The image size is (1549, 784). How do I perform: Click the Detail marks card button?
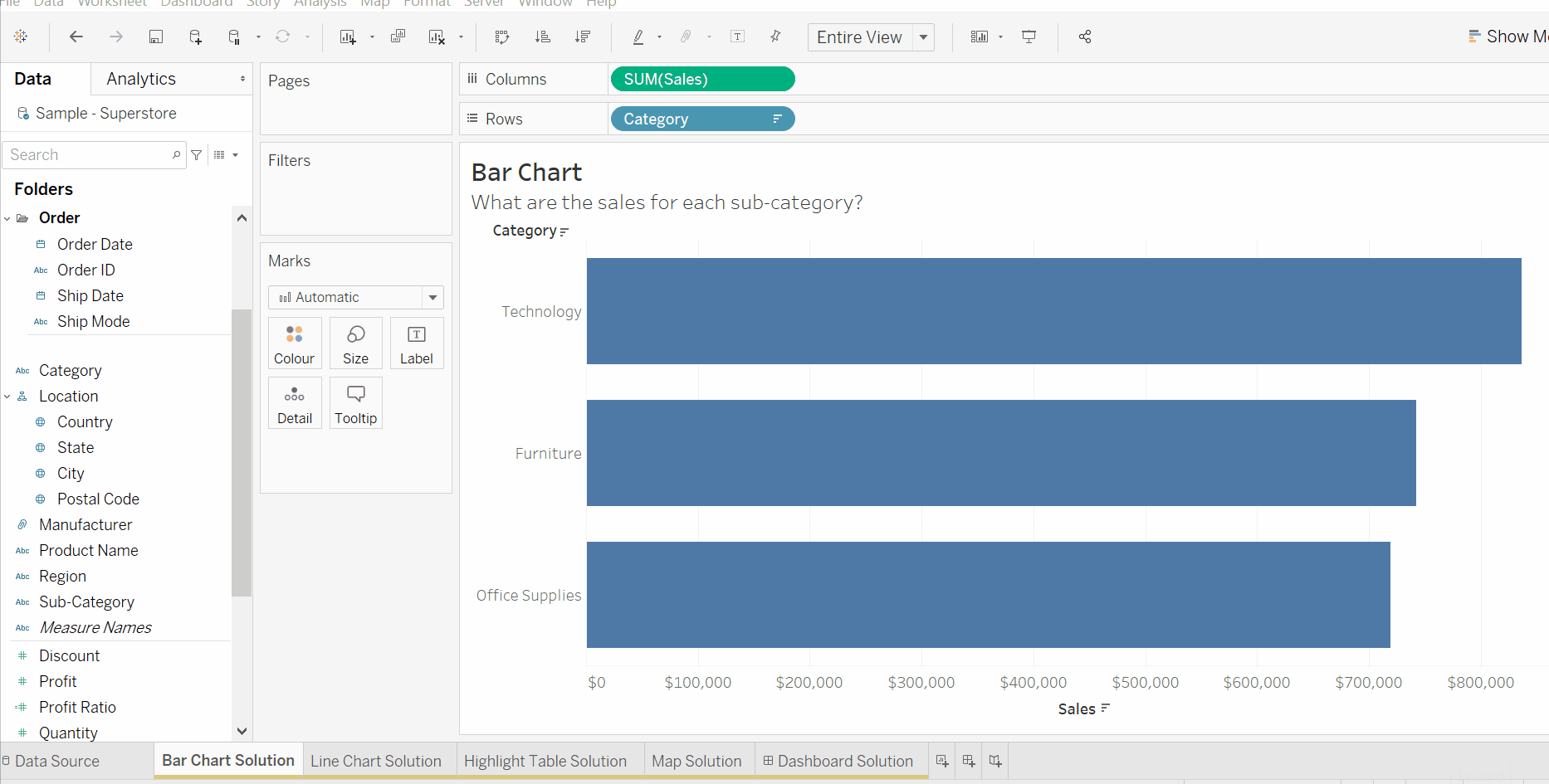pos(295,402)
